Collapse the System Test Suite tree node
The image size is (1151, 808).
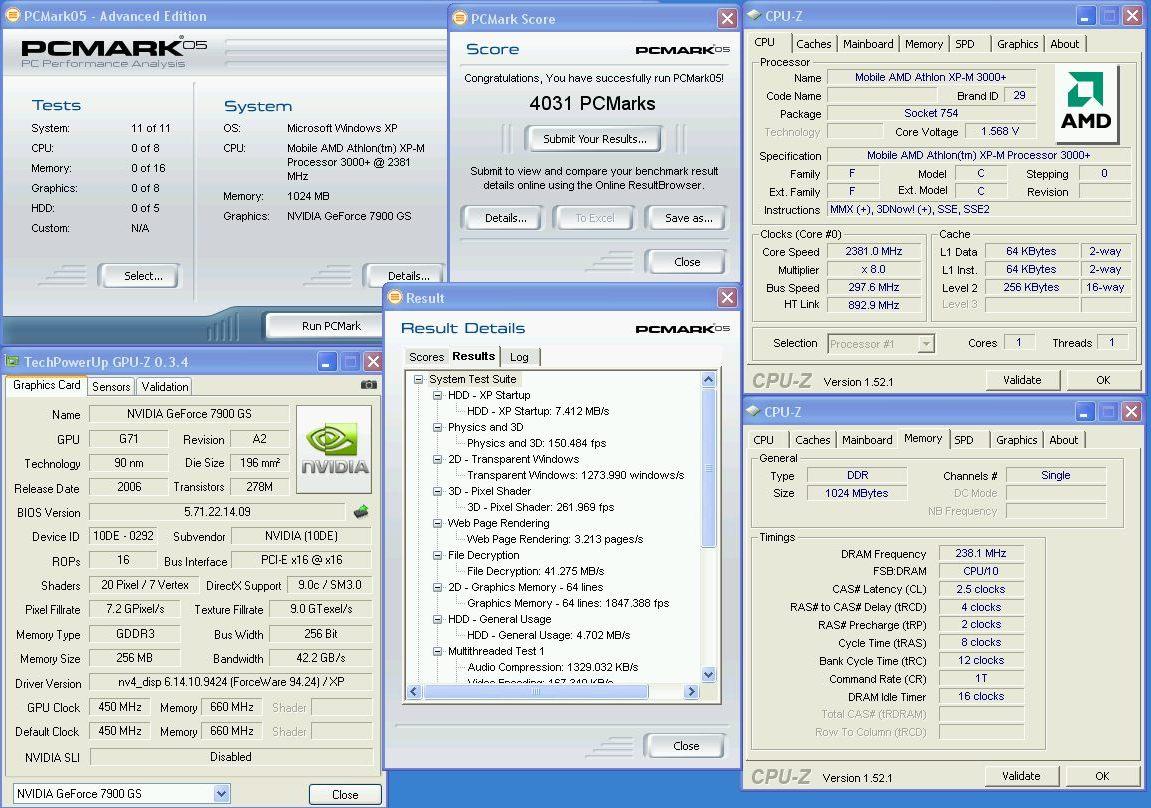point(418,379)
